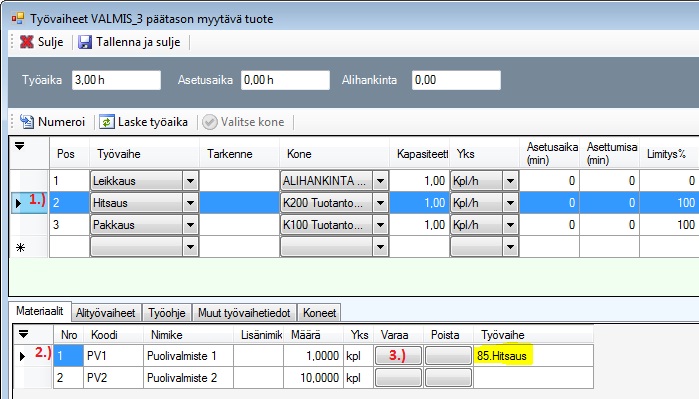Click Pos cell 1 in Leikkaus row
The height and width of the screenshot is (399, 699).
click(69, 181)
